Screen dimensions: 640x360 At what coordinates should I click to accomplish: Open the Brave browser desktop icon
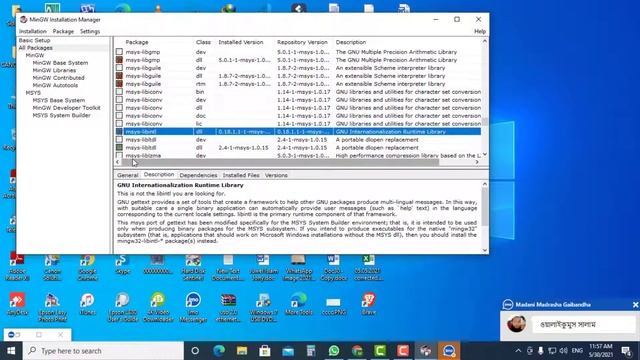pyautogui.click(x=369, y=304)
